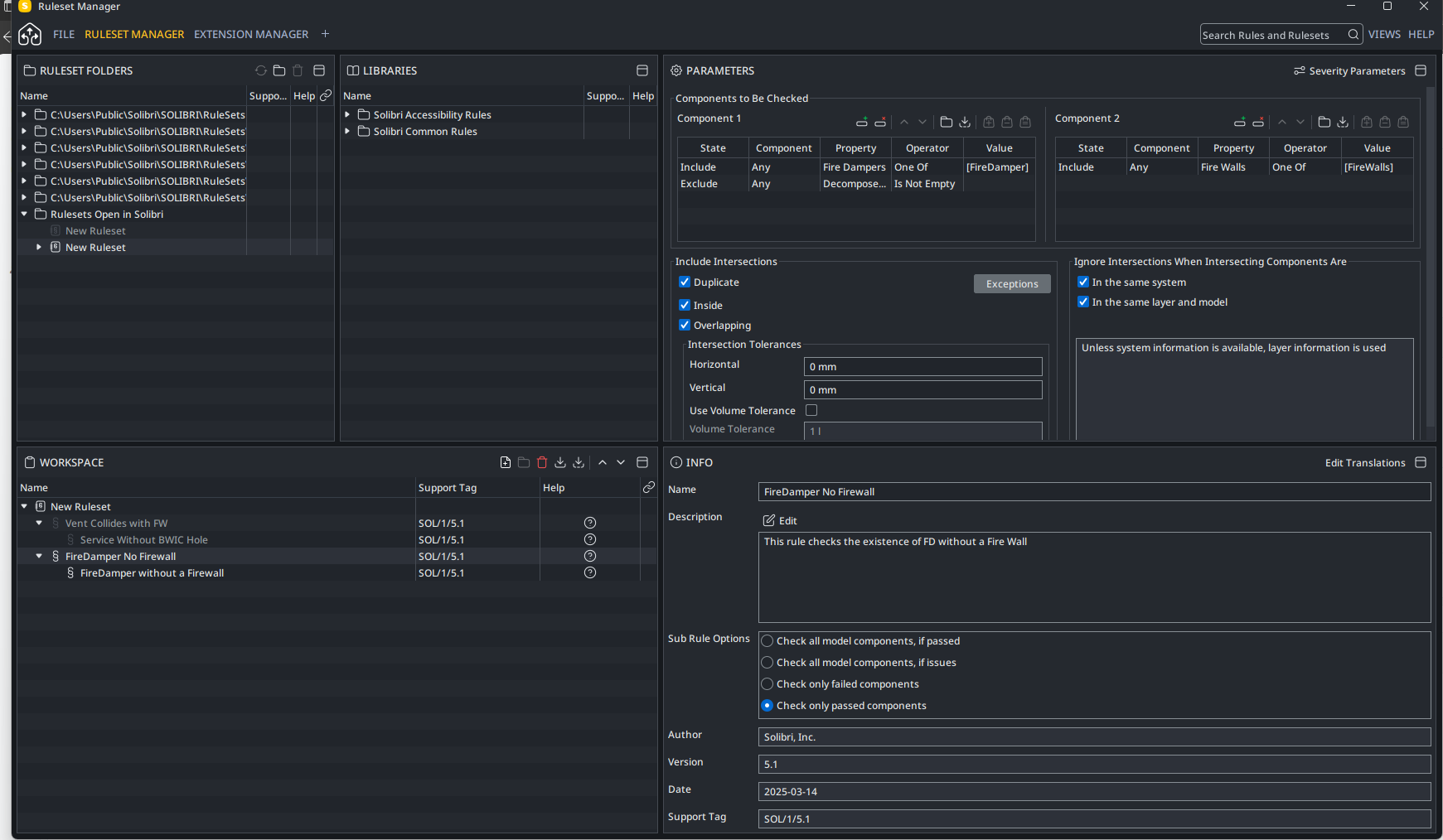Click Edit Translations in Info panel
1443x840 pixels.
coord(1365,462)
